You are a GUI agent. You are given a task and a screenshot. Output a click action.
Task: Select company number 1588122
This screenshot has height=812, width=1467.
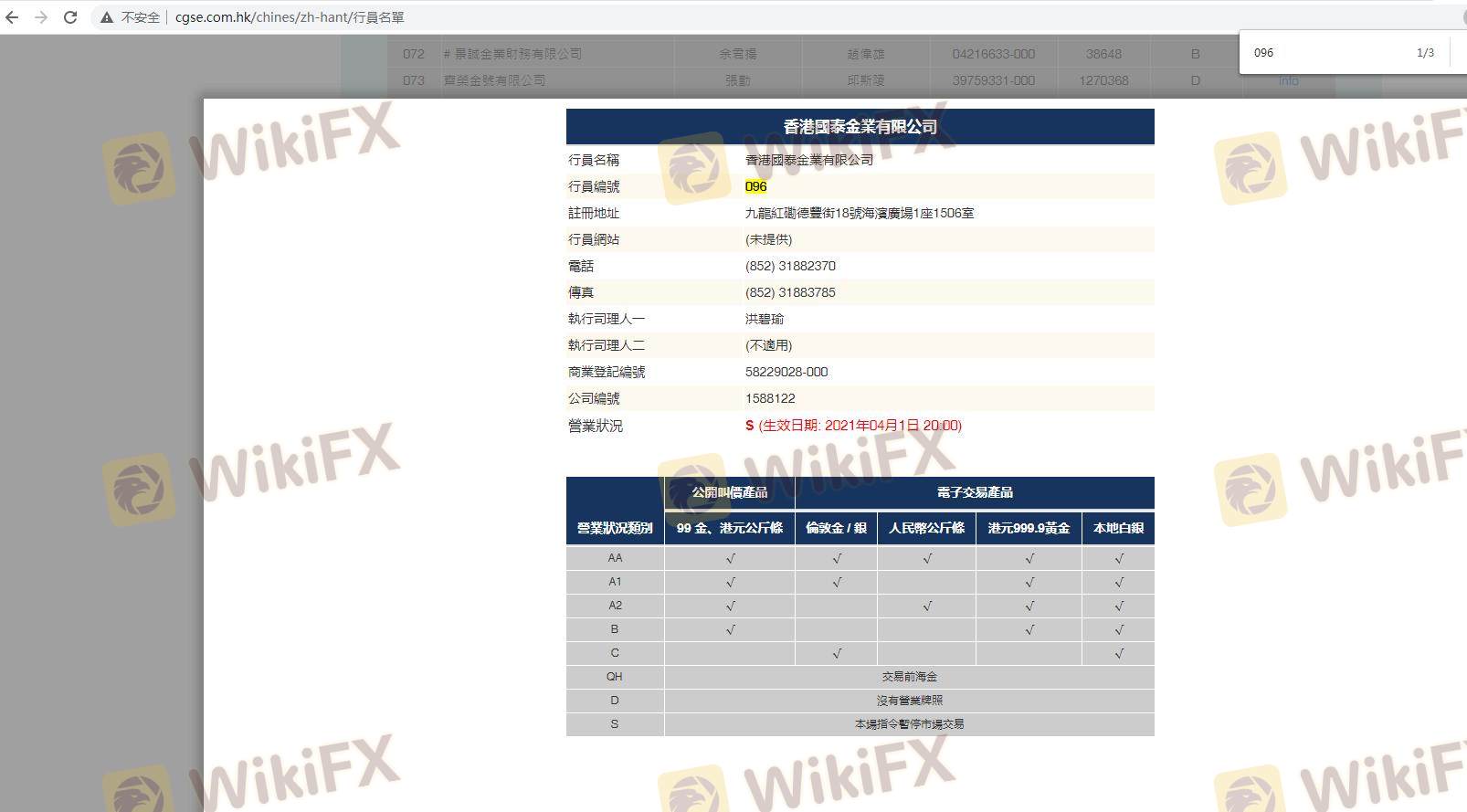click(x=771, y=398)
